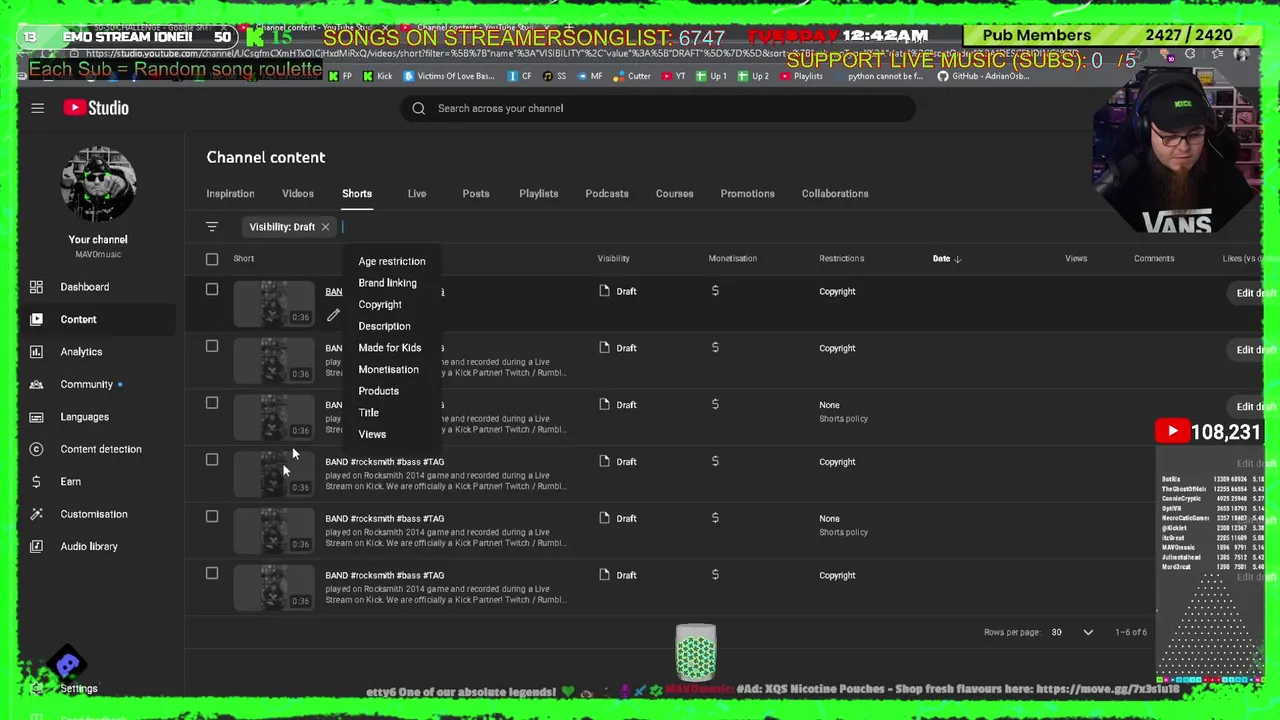Open Customisation in the sidebar

(93, 514)
